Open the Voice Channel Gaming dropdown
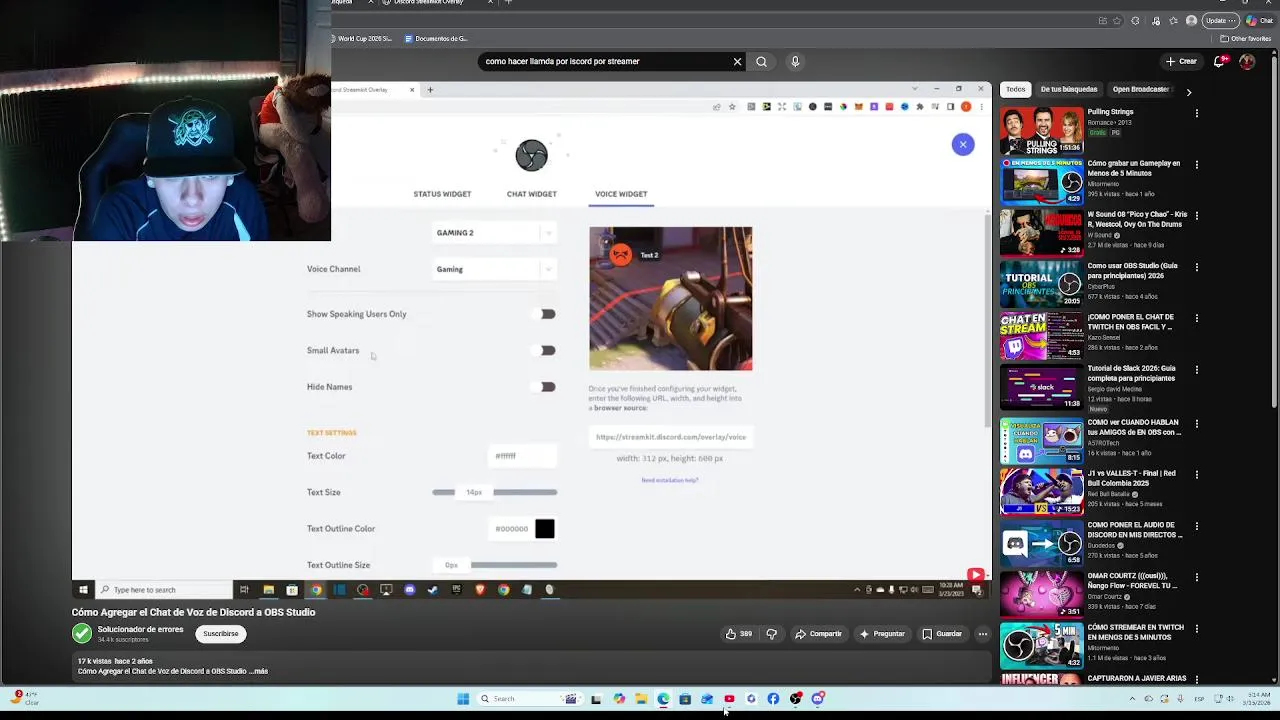Viewport: 1280px width, 720px height. point(494,269)
